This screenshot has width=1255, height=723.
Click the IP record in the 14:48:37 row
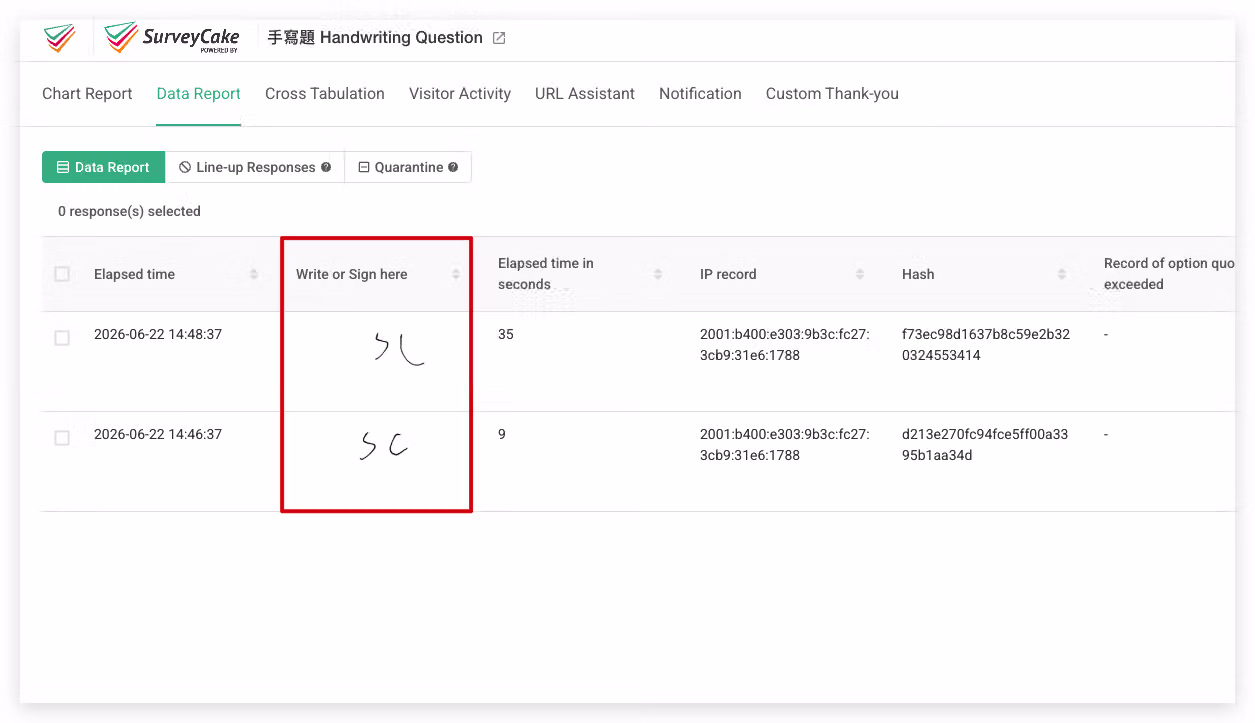pos(785,345)
